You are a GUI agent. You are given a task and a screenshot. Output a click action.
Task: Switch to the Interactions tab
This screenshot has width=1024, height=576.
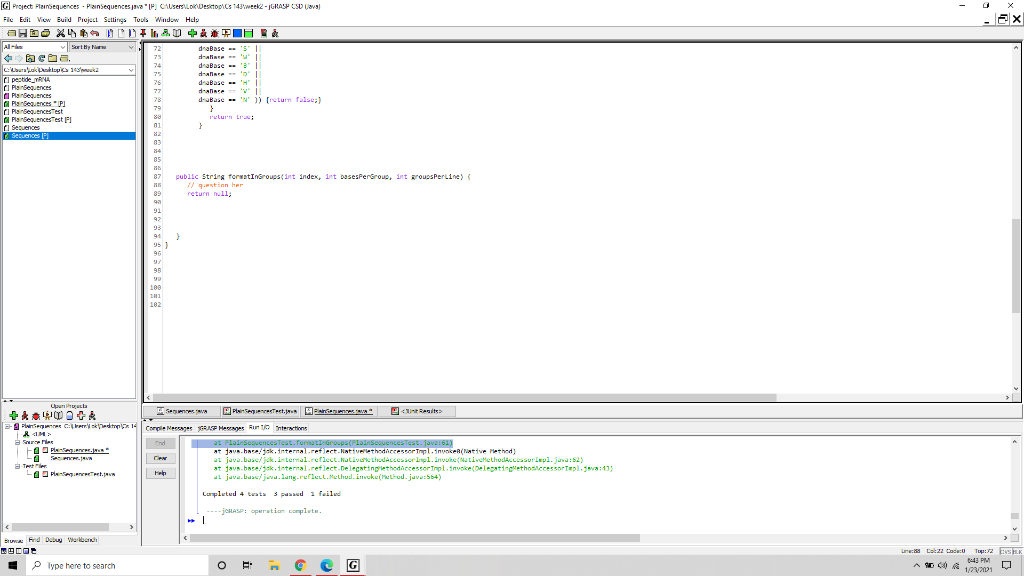pos(292,426)
